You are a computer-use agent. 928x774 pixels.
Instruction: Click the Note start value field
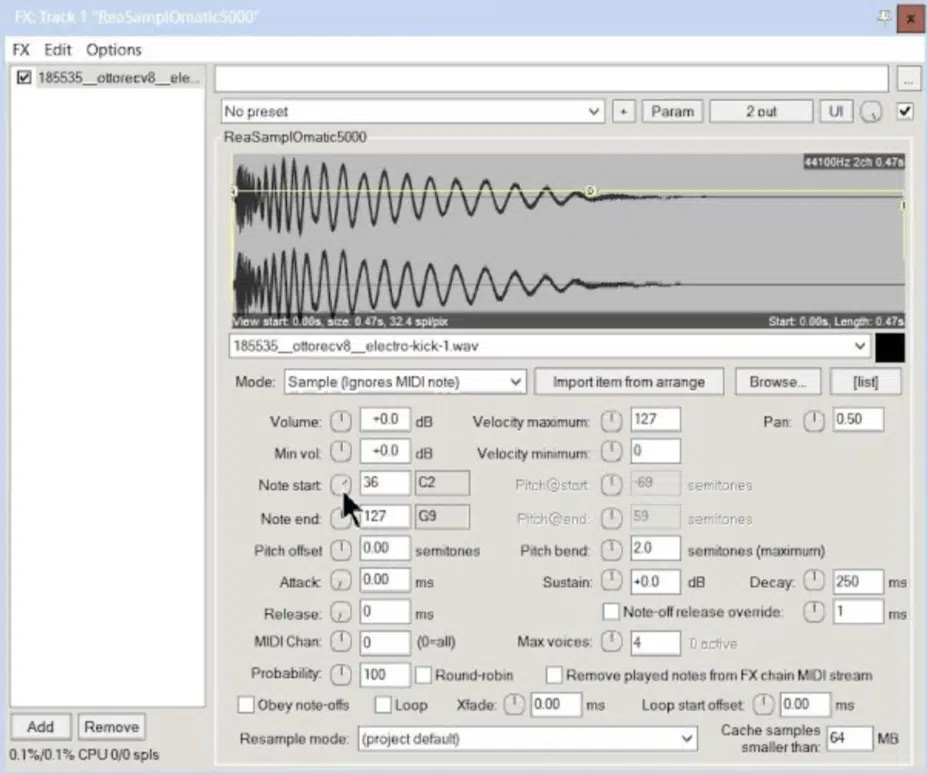[x=385, y=483]
